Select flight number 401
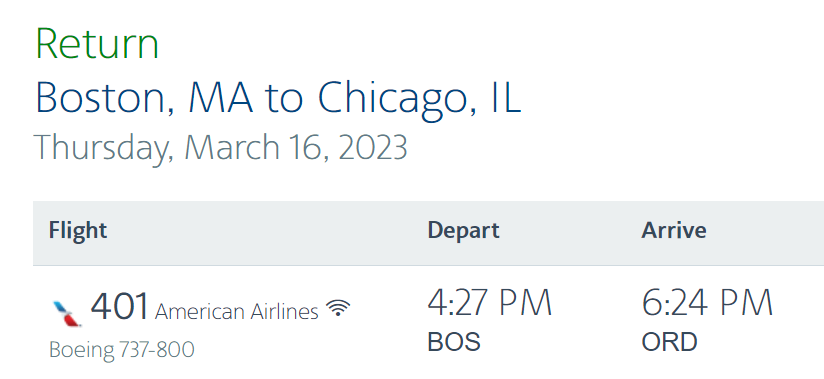 [x=120, y=306]
